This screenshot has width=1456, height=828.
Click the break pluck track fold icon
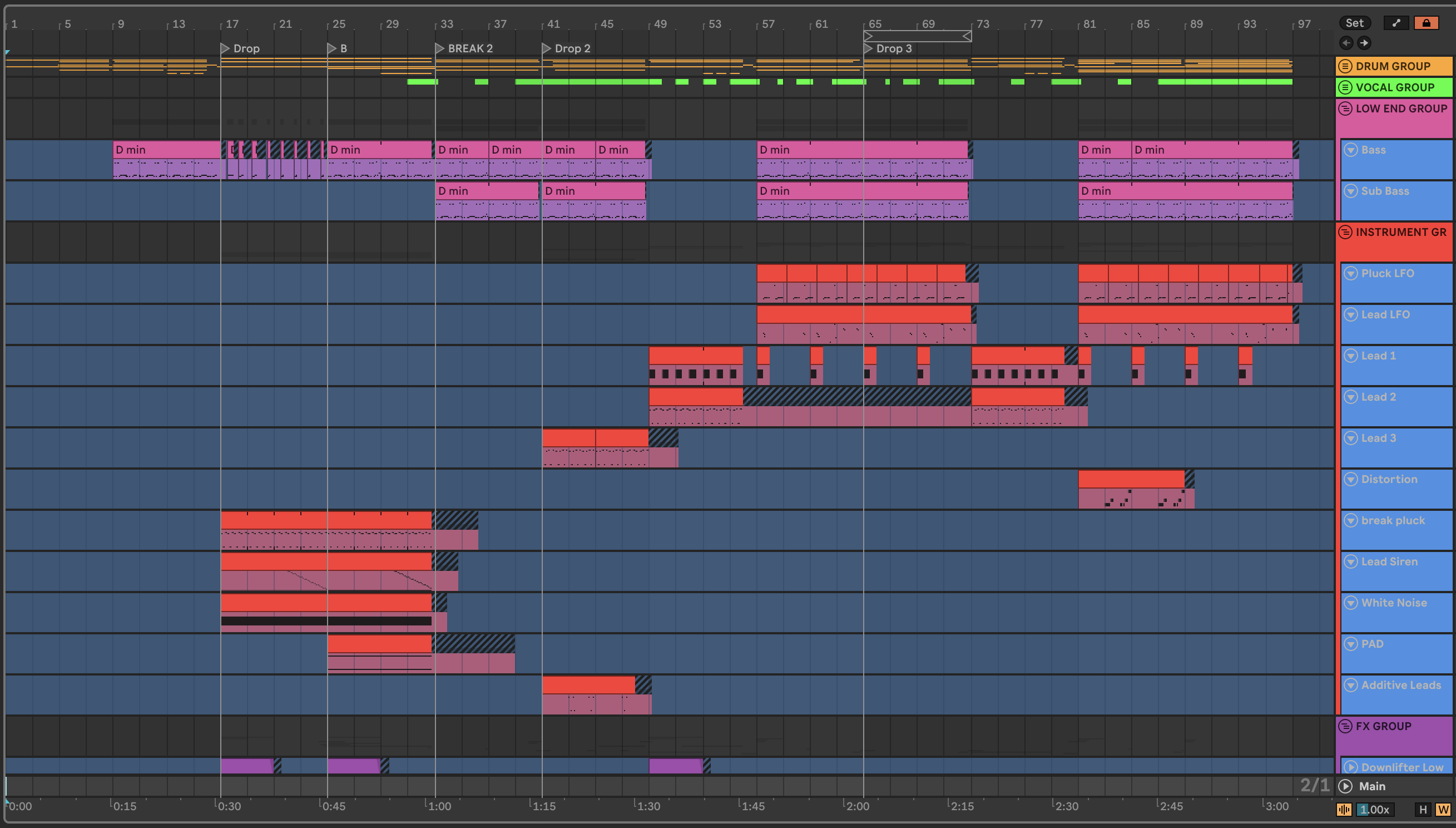tap(1351, 520)
